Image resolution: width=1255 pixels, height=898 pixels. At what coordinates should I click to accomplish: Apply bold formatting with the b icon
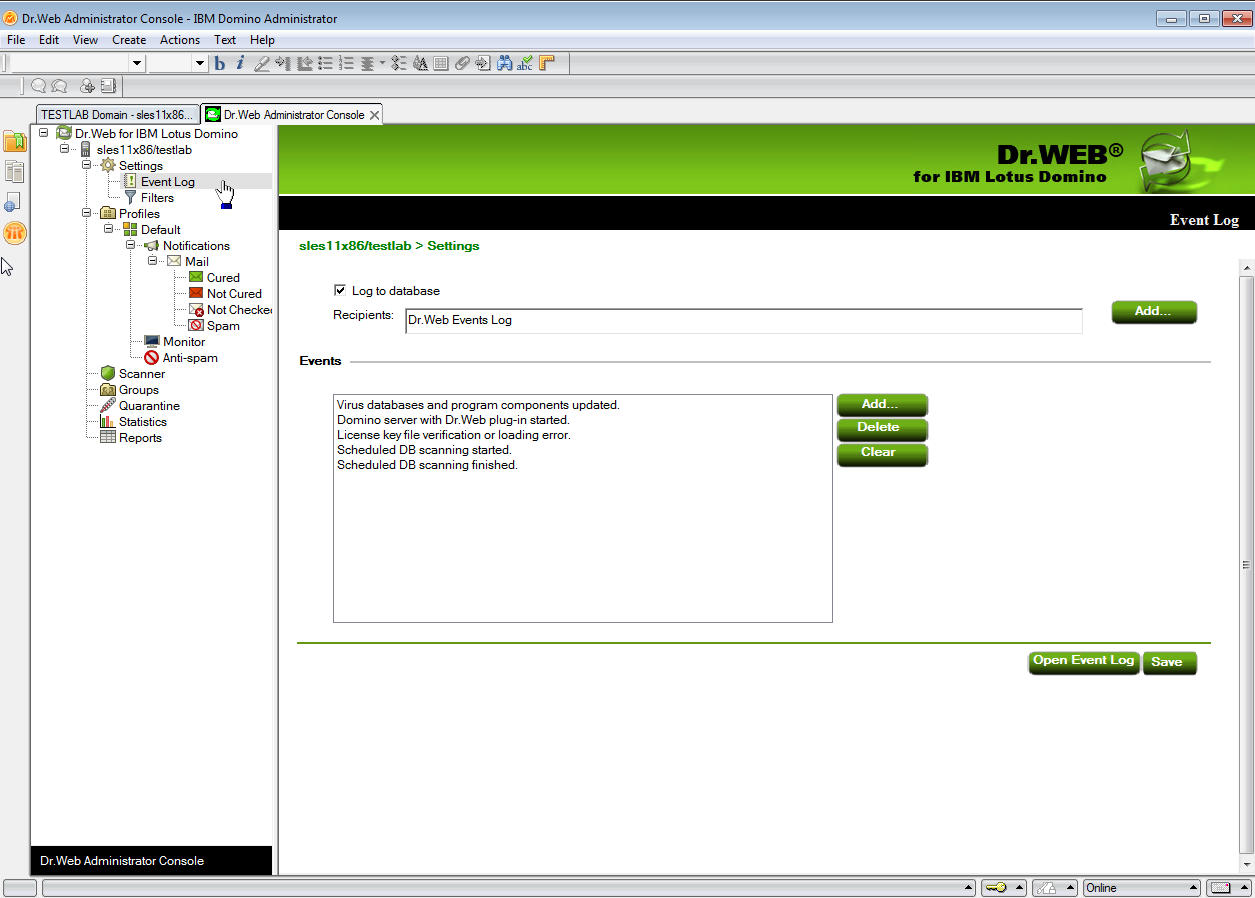pyautogui.click(x=220, y=63)
